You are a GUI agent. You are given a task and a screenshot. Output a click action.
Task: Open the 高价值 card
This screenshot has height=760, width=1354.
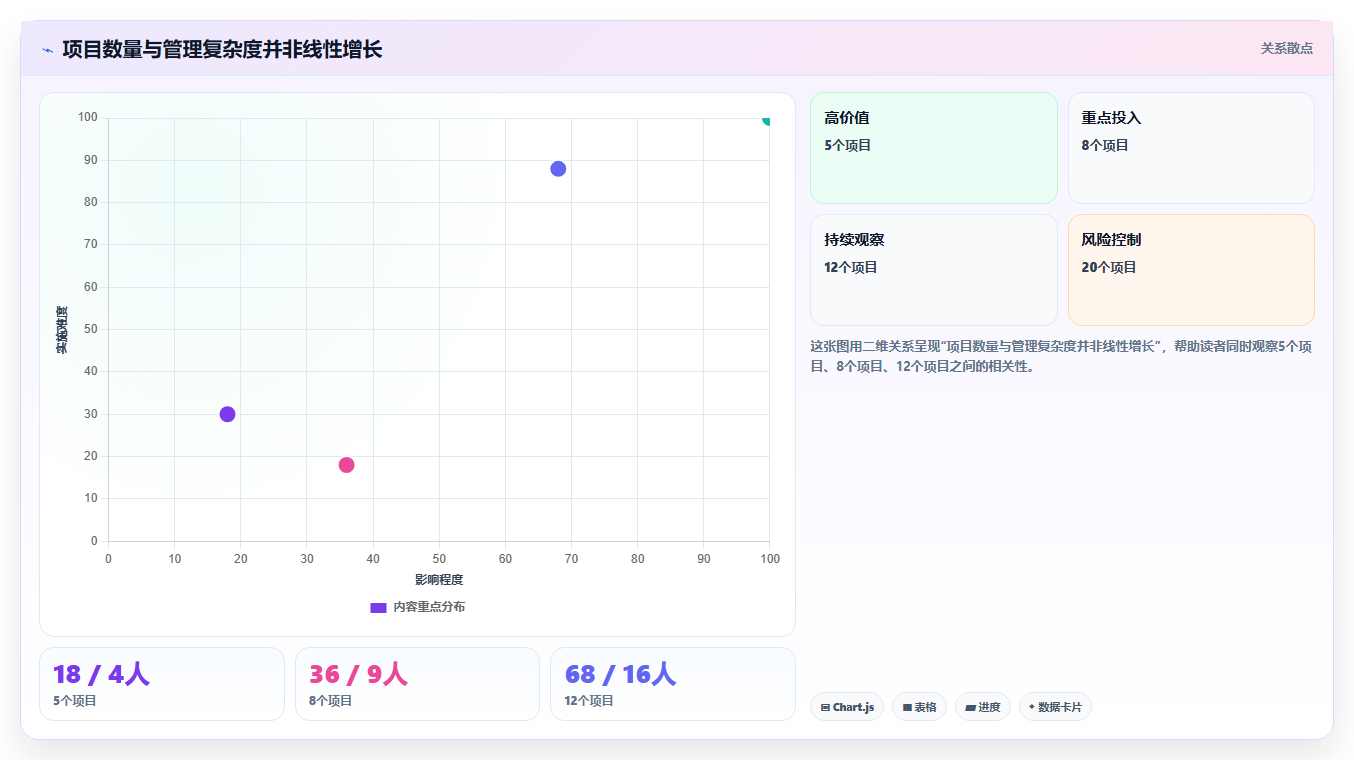coord(933,148)
